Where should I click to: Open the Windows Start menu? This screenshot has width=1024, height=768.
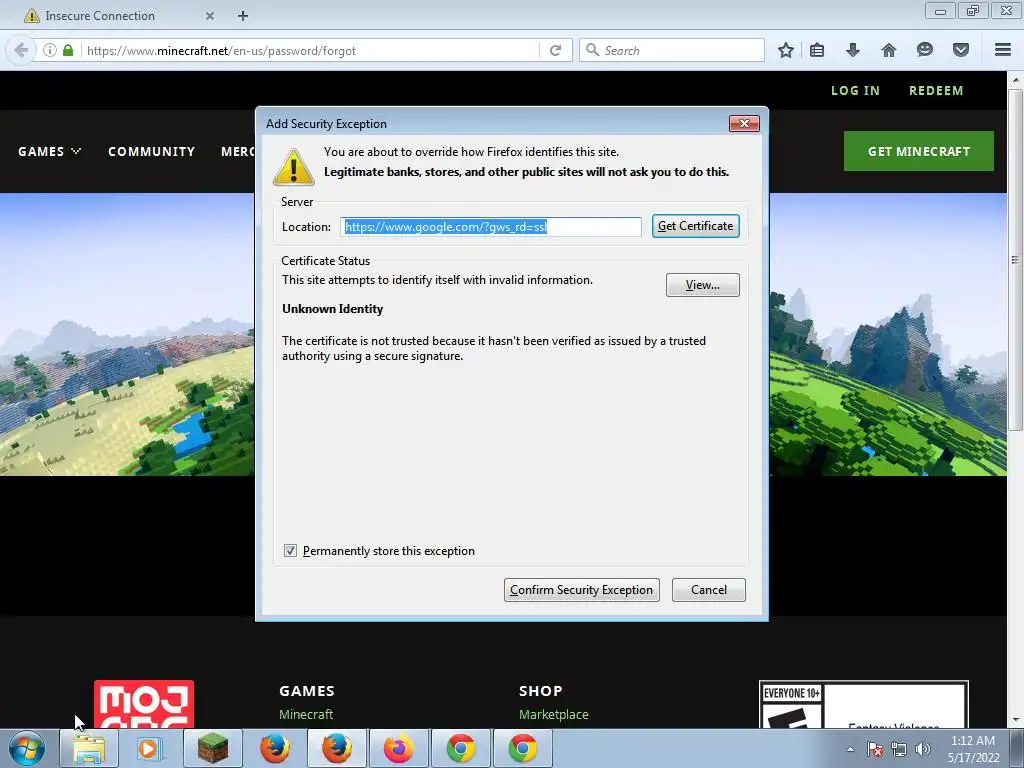point(27,748)
